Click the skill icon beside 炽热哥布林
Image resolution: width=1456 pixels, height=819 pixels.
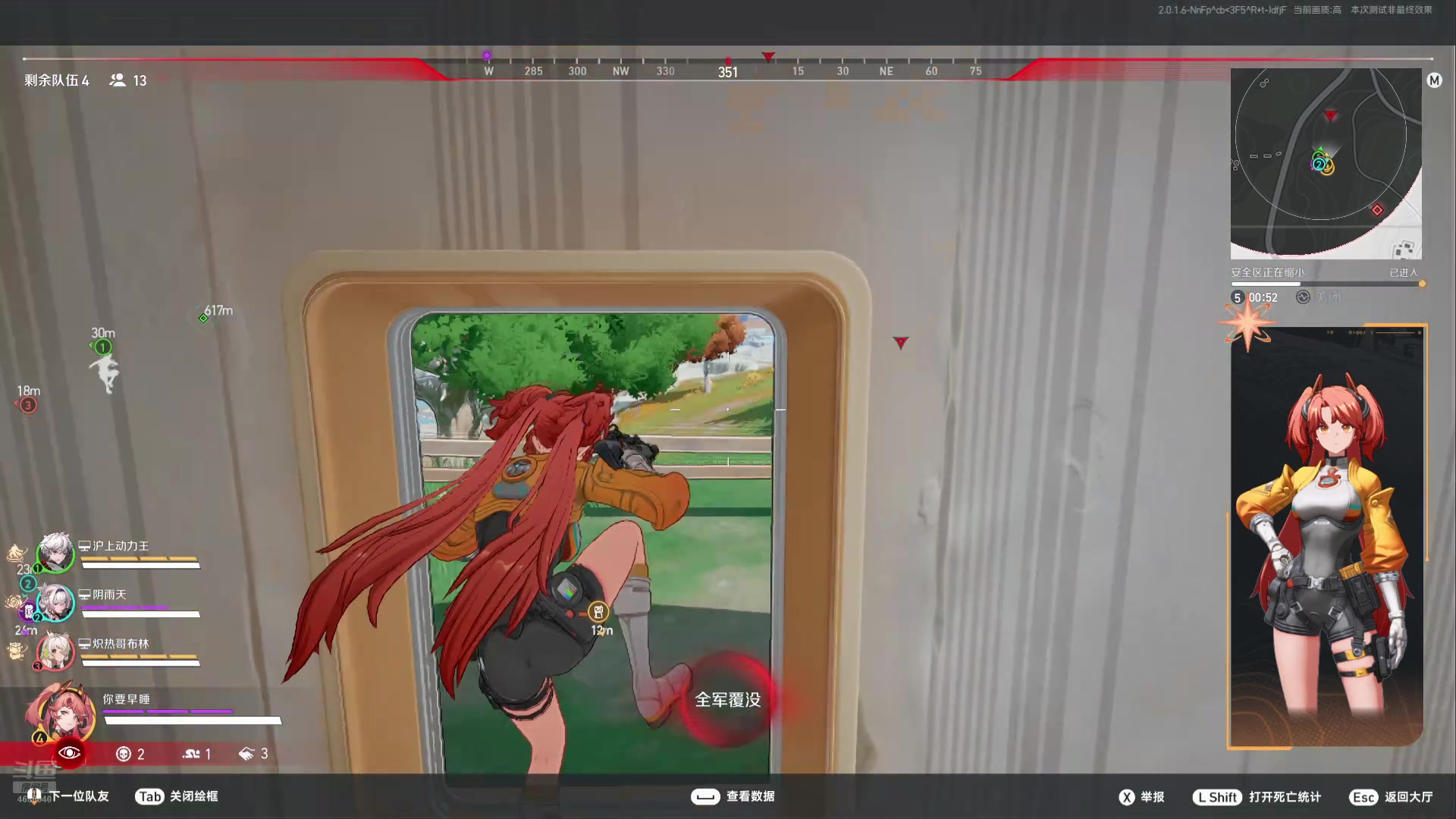pos(16,650)
